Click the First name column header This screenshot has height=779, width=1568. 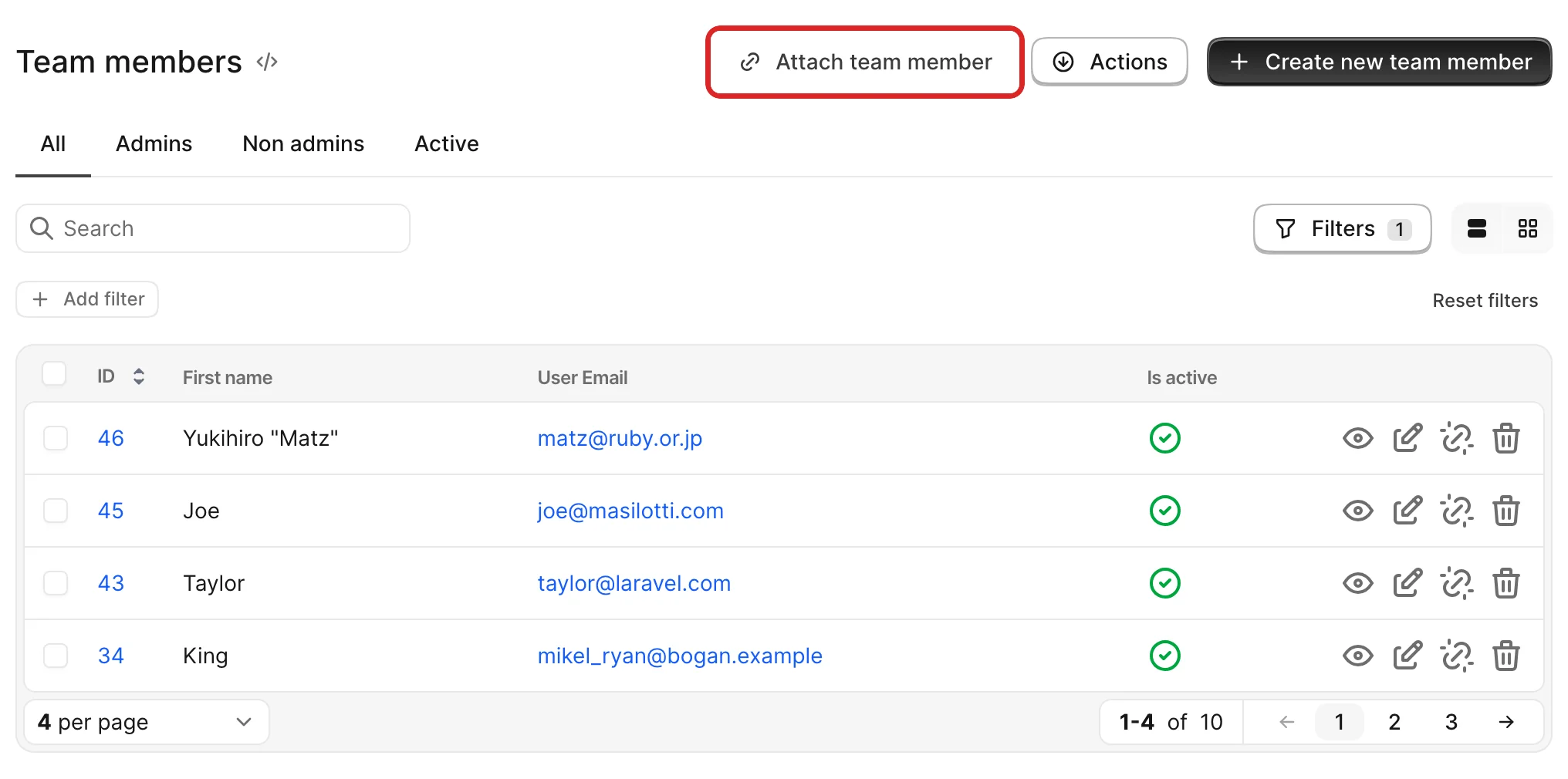click(x=228, y=377)
